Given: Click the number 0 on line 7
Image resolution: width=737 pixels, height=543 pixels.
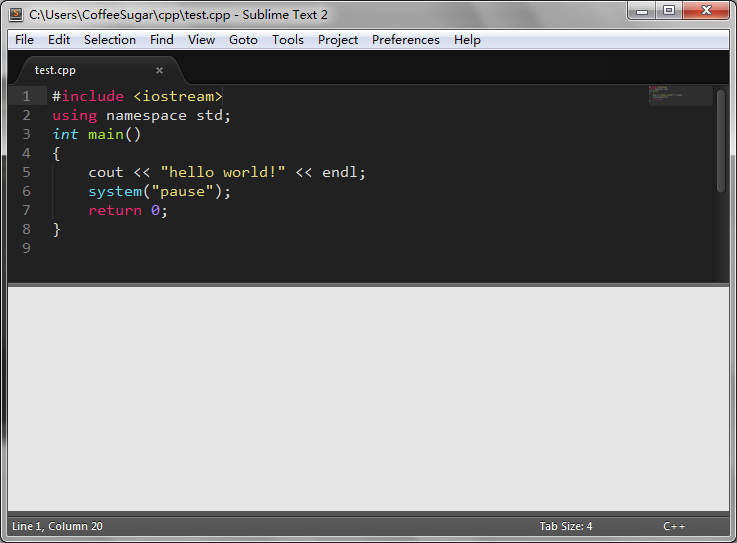Looking at the screenshot, I should click(x=155, y=211).
